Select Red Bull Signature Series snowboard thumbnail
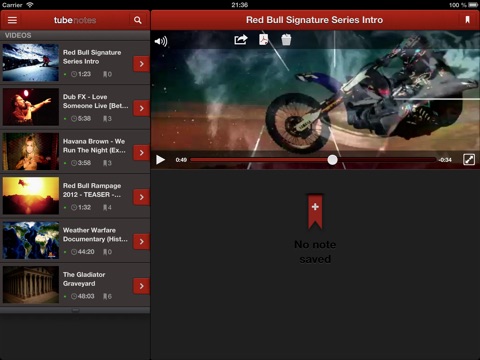 pos(31,63)
